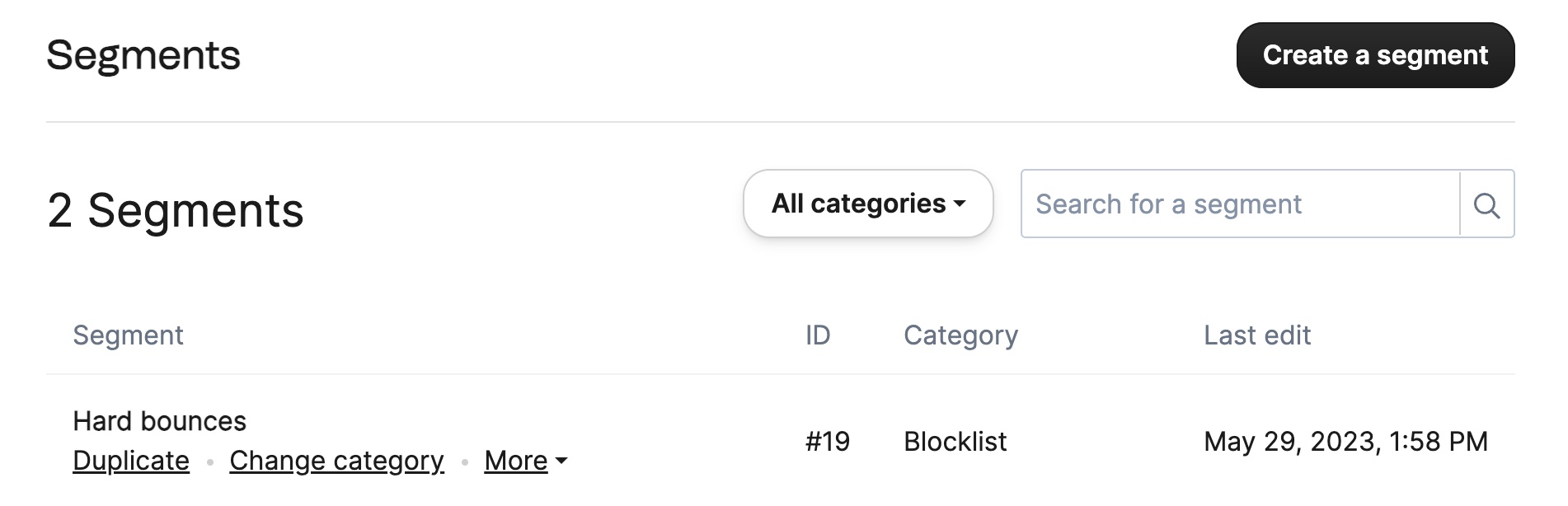This screenshot has width=1568, height=506.
Task: Click the Segments page title
Action: (x=143, y=56)
